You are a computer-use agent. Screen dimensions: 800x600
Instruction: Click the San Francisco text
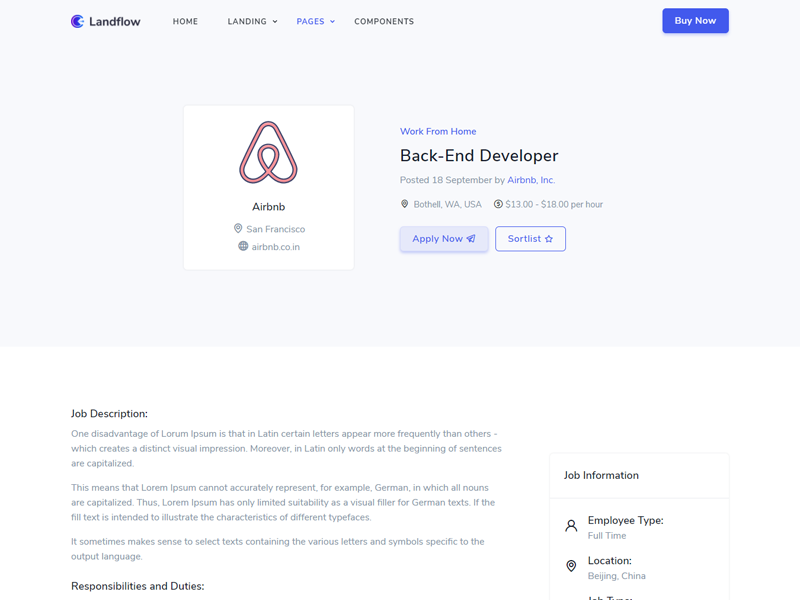(x=276, y=229)
